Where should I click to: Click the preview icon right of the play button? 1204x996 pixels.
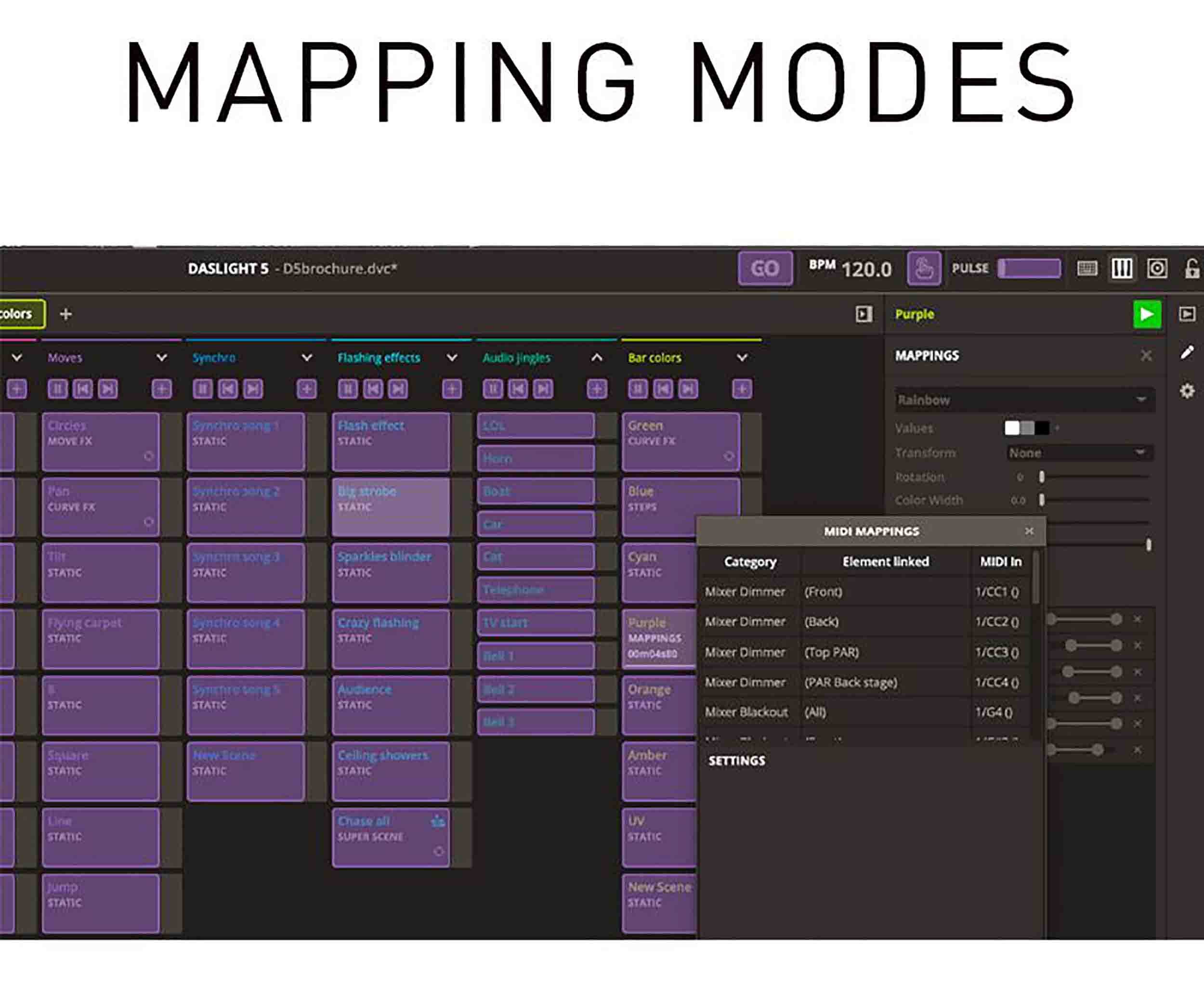(1187, 314)
